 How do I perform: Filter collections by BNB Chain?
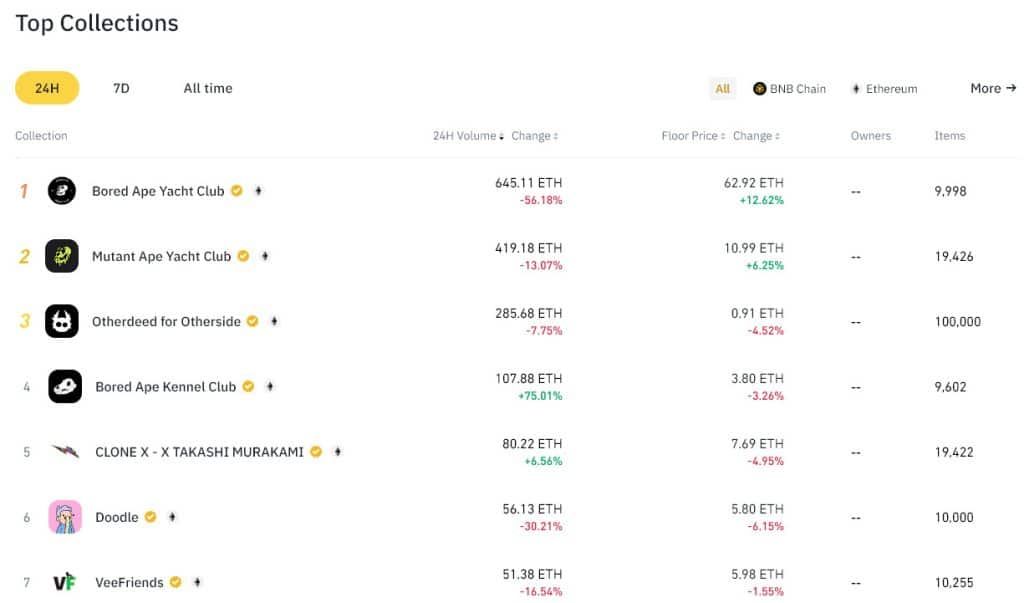(790, 89)
